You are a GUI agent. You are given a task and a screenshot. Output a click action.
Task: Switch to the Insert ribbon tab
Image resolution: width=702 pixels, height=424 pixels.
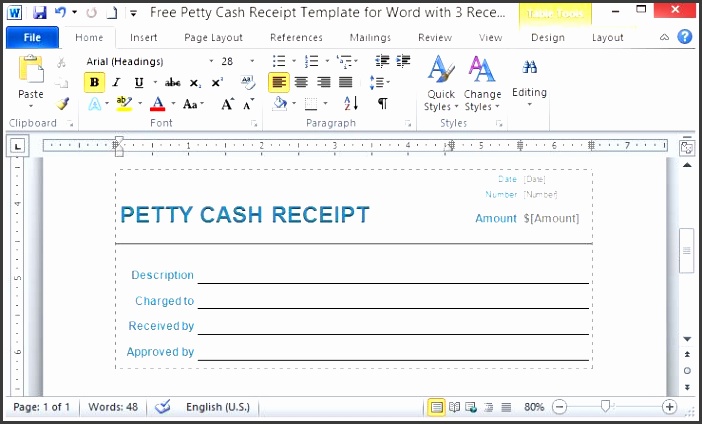pos(143,38)
